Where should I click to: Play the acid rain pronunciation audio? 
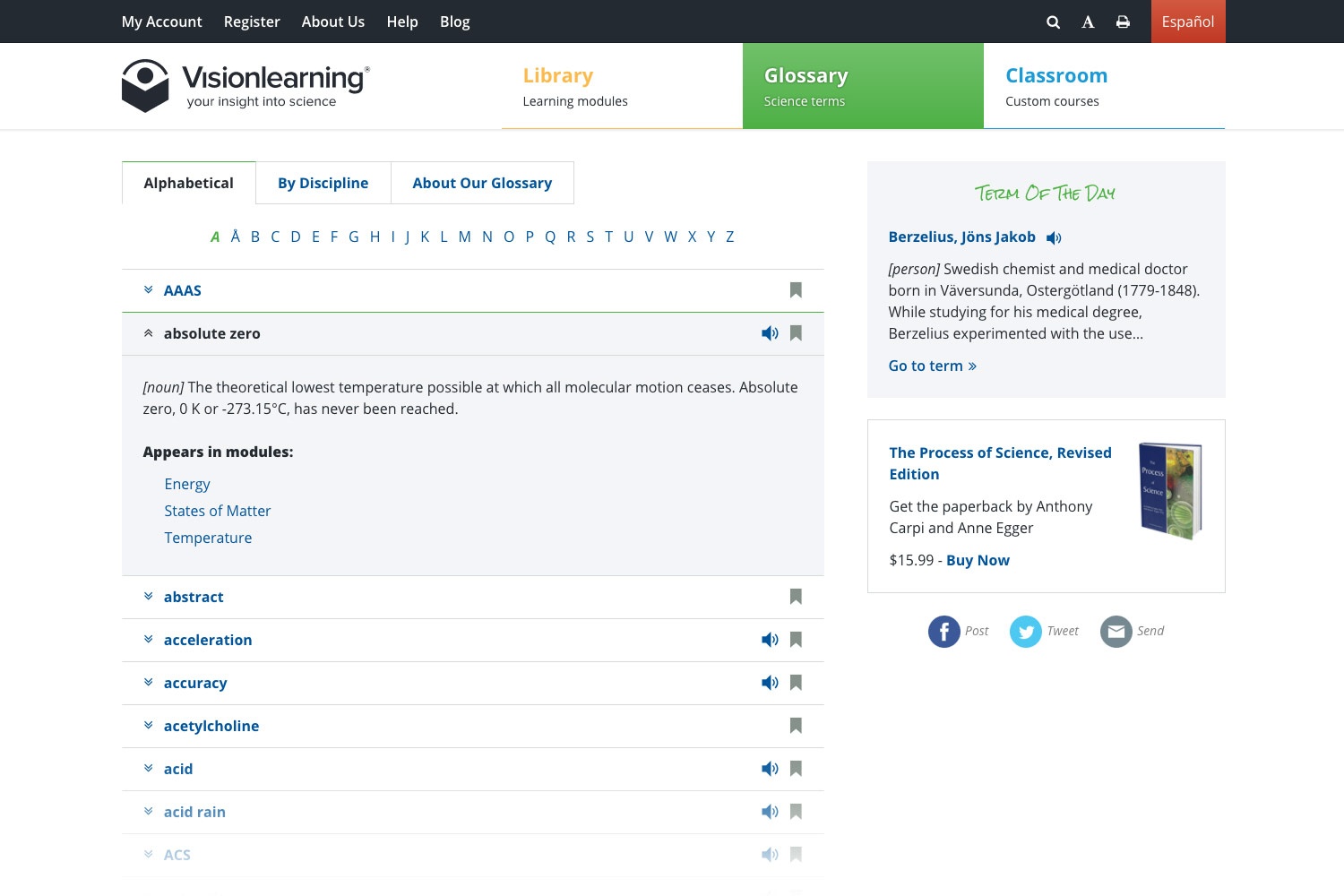770,812
